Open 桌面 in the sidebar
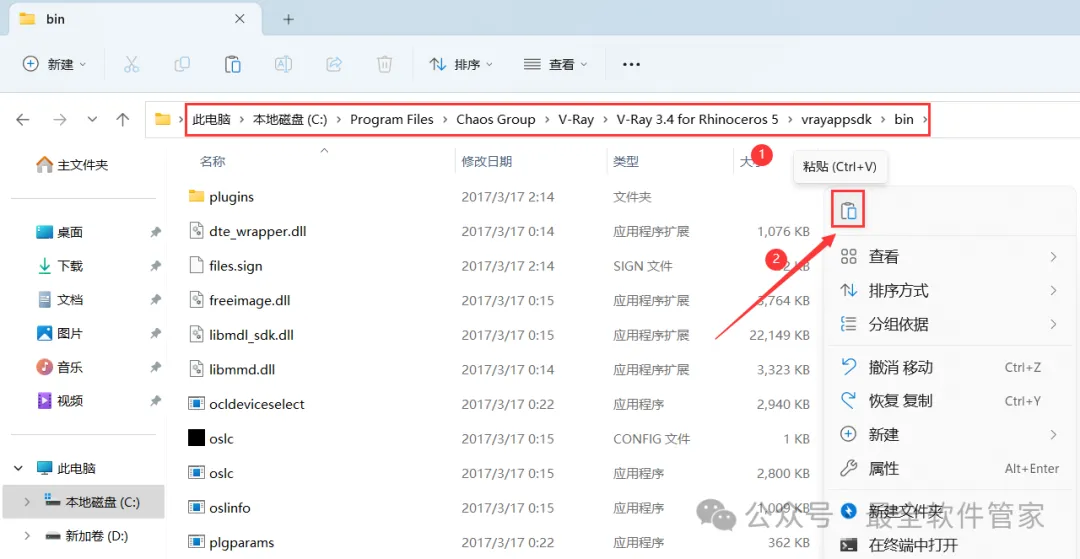 coord(59,233)
